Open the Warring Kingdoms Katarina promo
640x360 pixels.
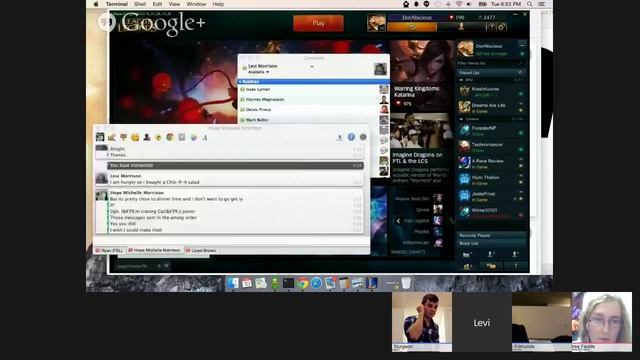coord(422,75)
